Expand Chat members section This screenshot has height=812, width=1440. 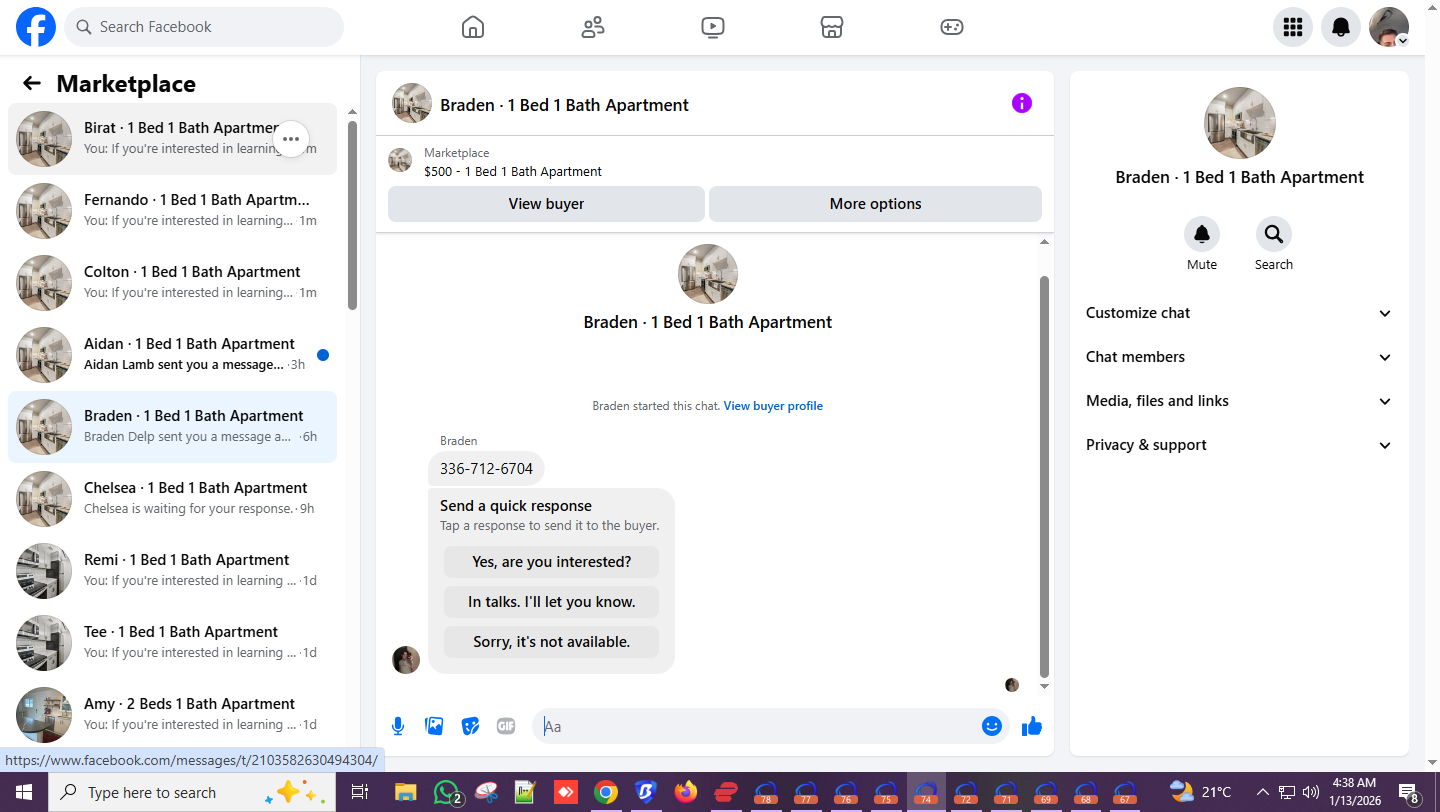coord(1239,357)
